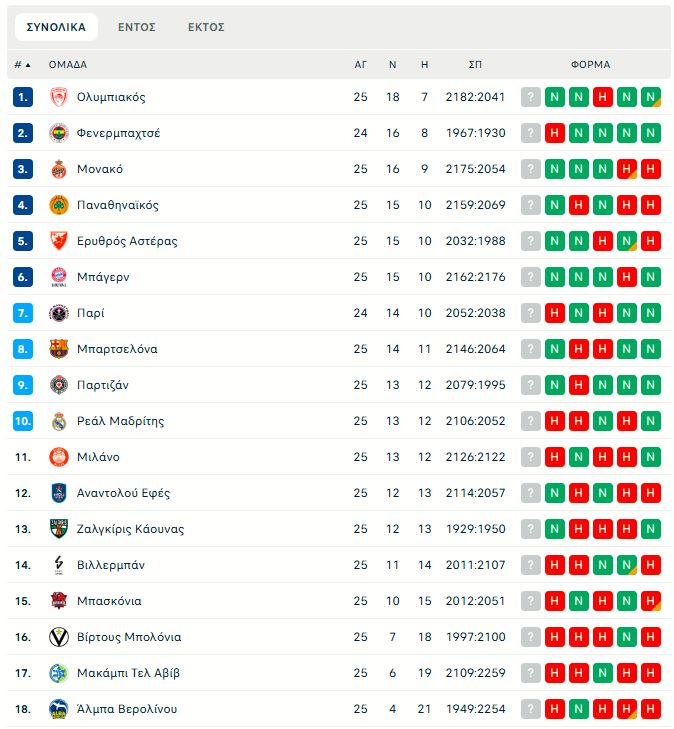Click the Fenerbahçe team logo
674x729 pixels.
coord(58,133)
